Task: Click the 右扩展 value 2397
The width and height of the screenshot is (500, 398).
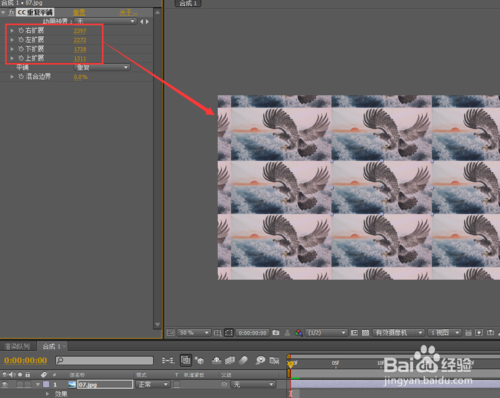Action: [x=80, y=31]
